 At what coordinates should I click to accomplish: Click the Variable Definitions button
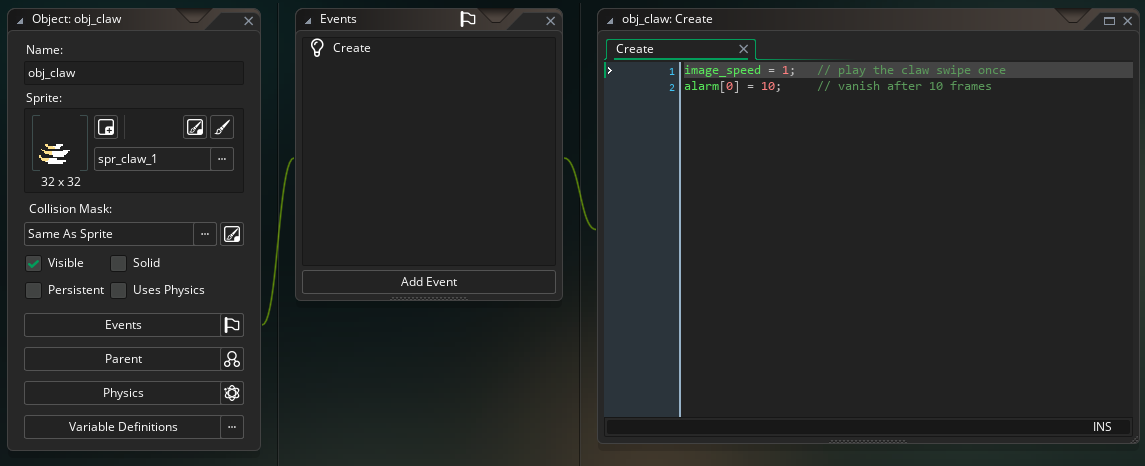(x=123, y=427)
